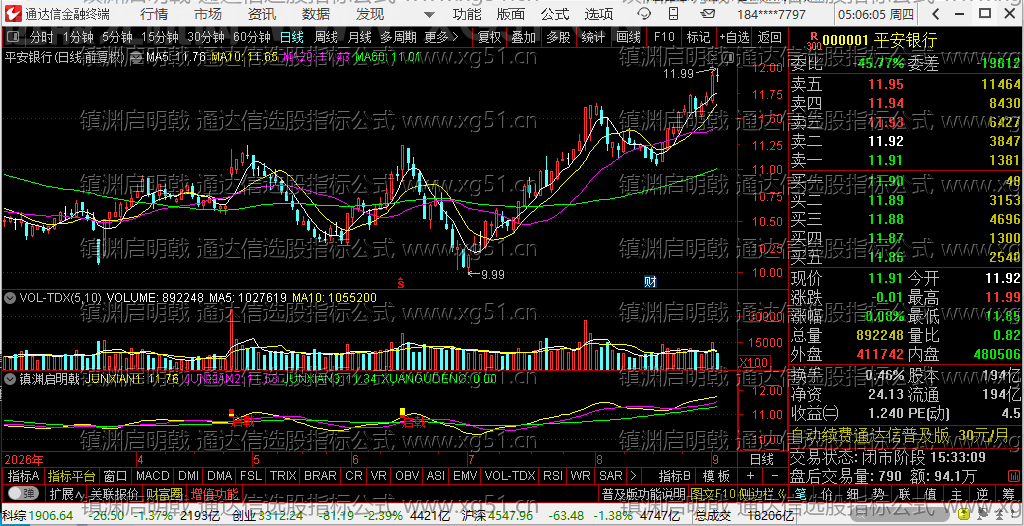This screenshot has height=526, width=1024.
Task: Click the R300 margin-trading badge beside 000001
Action: (813, 41)
